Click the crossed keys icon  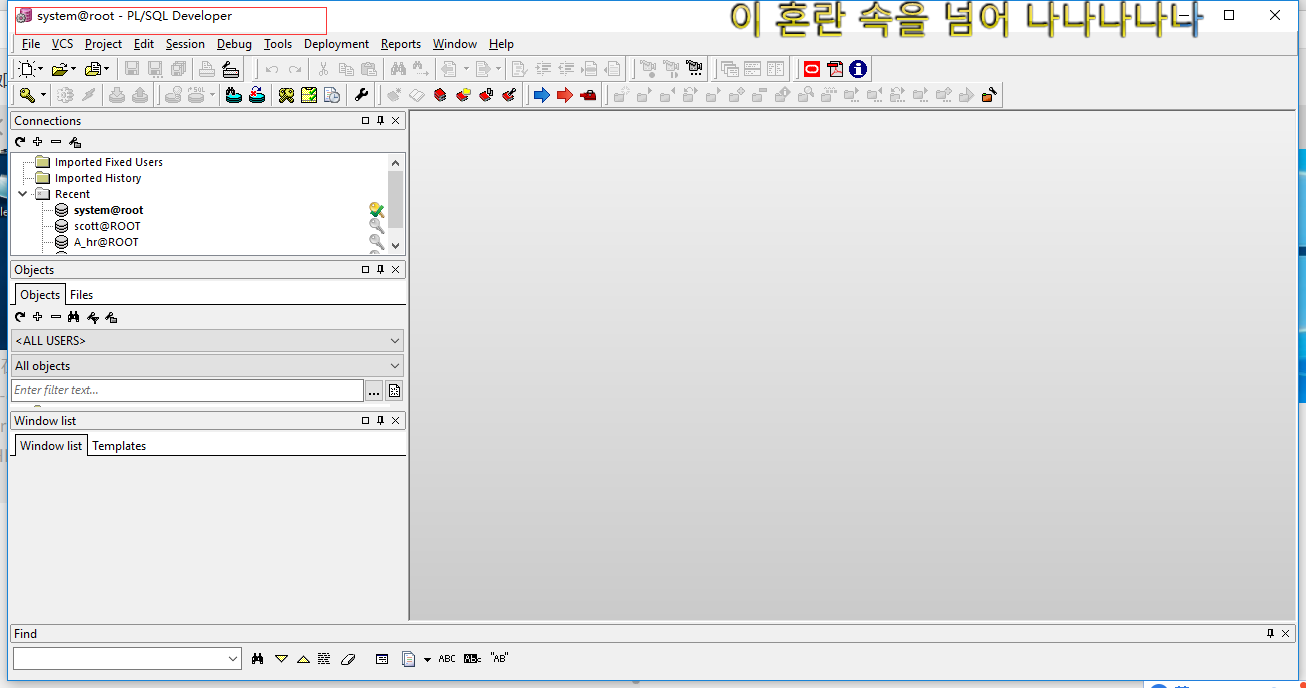[286, 95]
